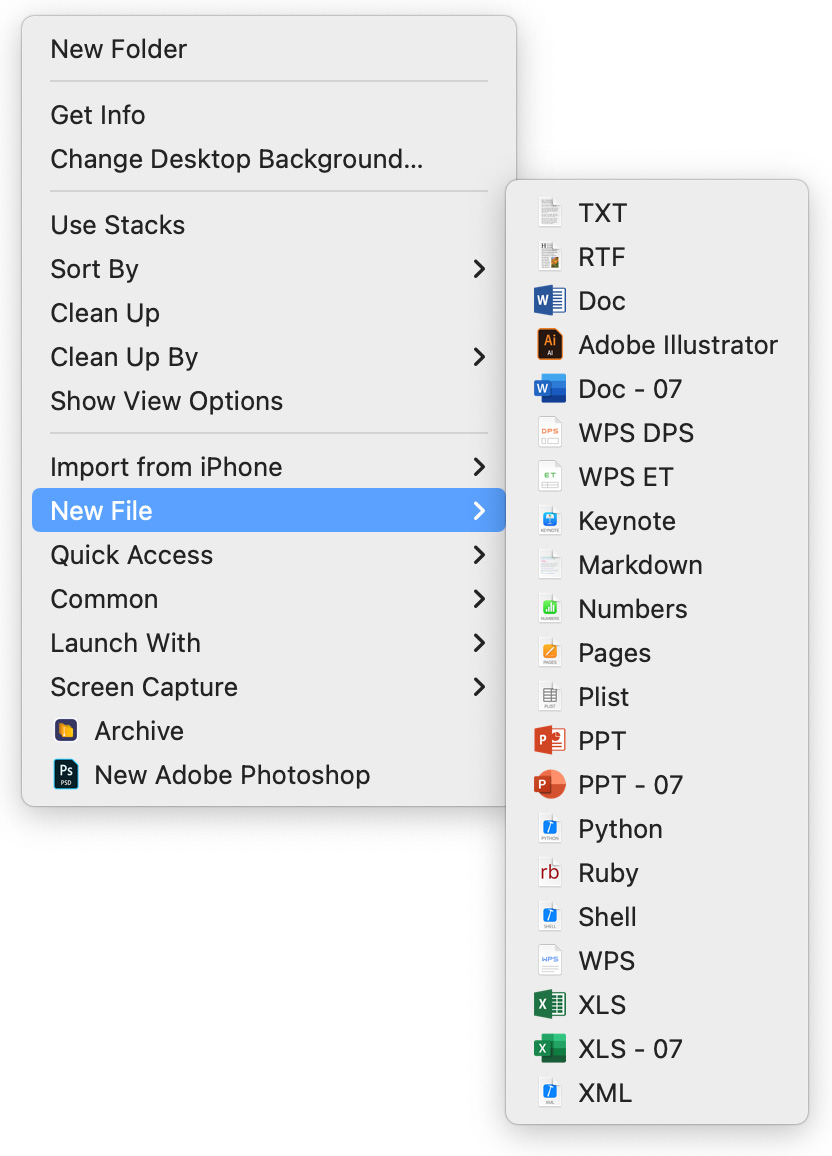This screenshot has height=1156, width=832.
Task: Choose New Folder from the context menu
Action: click(x=119, y=49)
